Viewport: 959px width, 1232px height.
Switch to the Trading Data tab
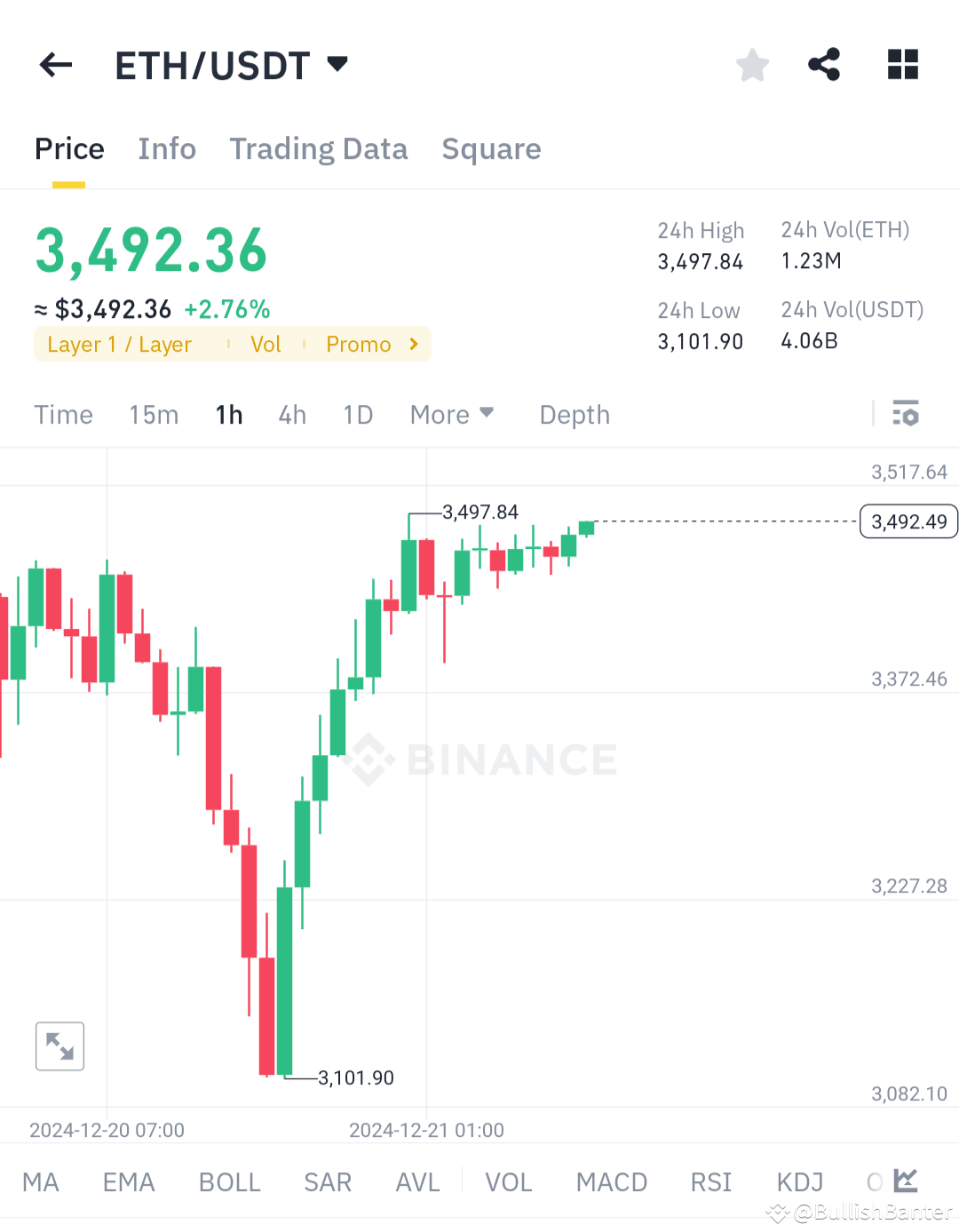319,148
